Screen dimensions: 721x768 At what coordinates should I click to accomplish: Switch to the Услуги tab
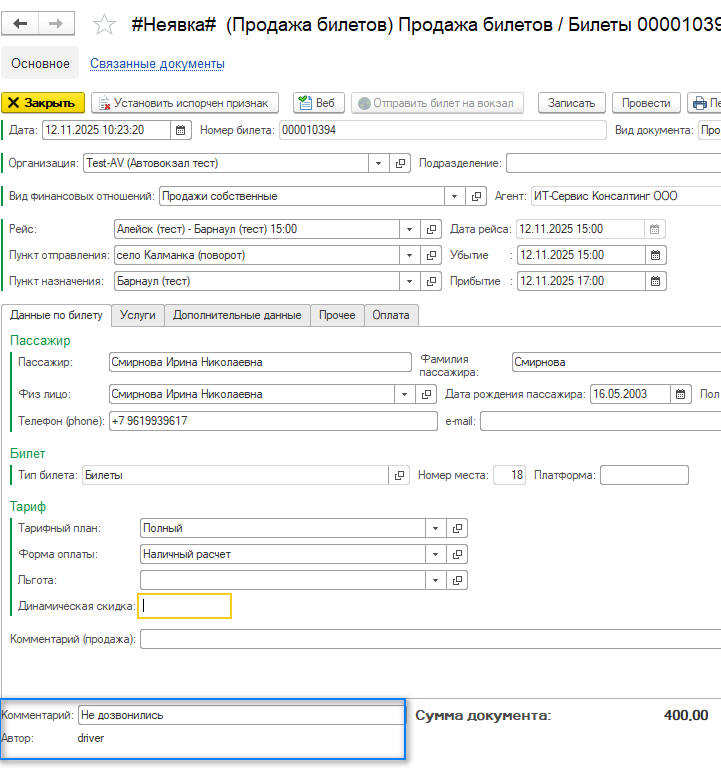(x=137, y=315)
